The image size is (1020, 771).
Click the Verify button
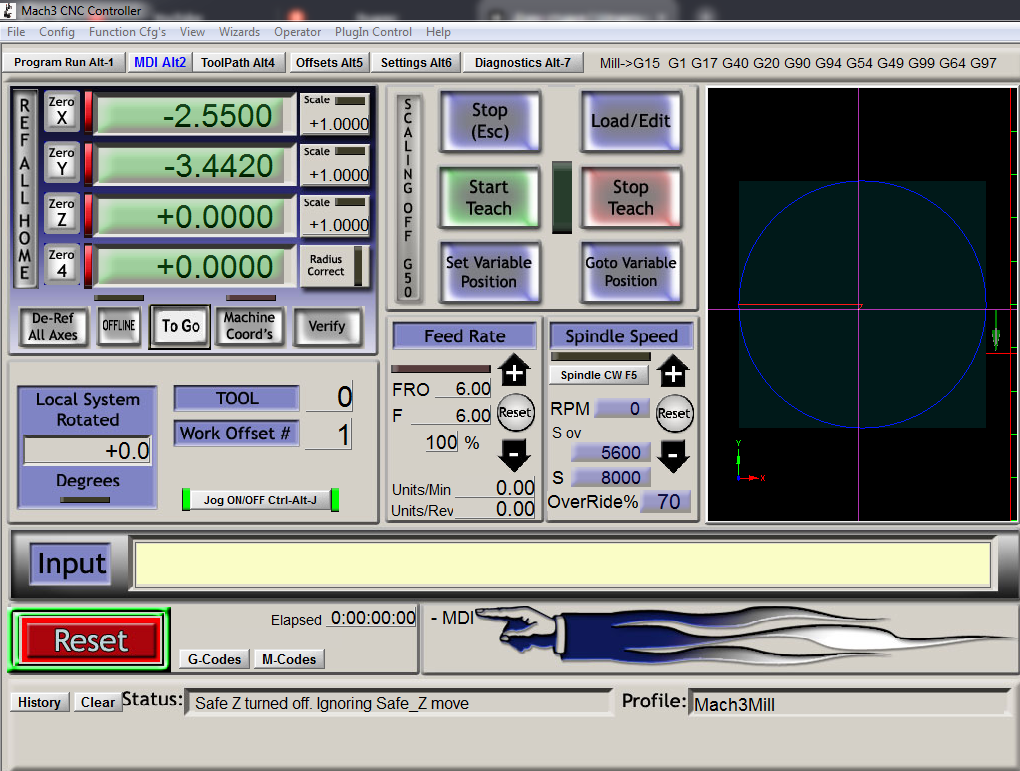pos(327,326)
